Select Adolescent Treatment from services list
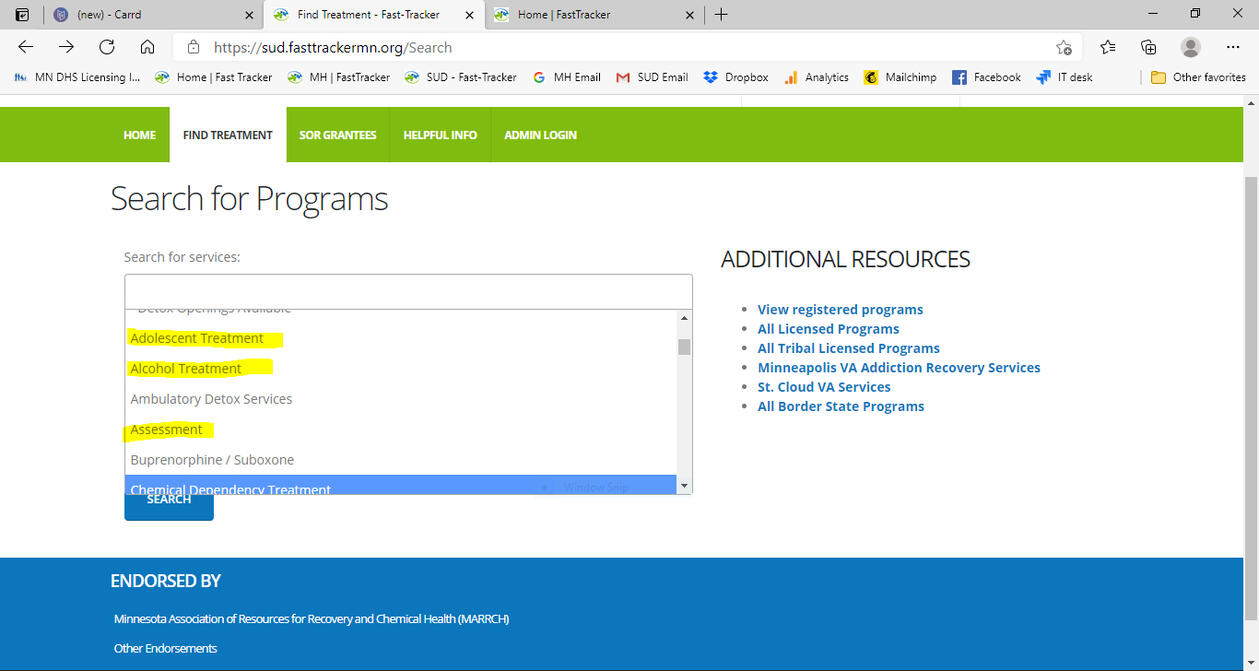 pyautogui.click(x=197, y=338)
